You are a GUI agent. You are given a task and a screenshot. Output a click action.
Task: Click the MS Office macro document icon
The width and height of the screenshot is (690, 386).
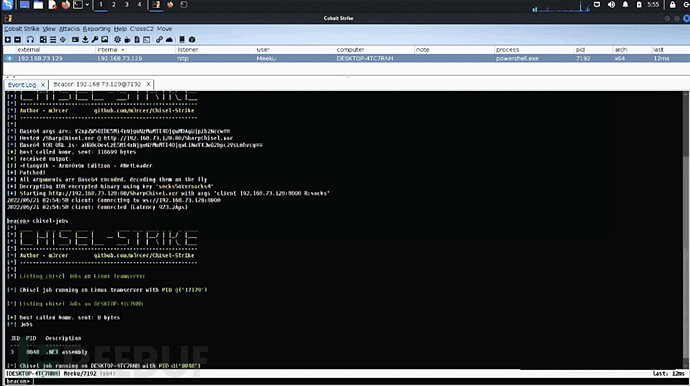(x=137, y=40)
